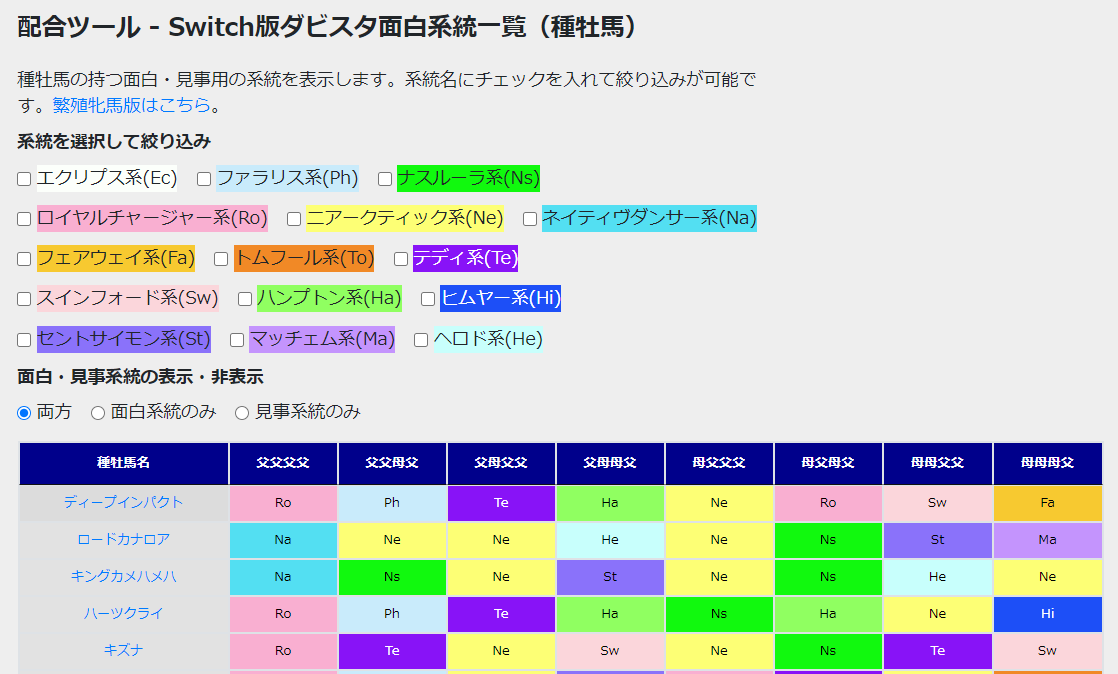Viewport: 1118px width, 674px height.
Task: Click the St cell in ロードカナロア row
Action: (938, 540)
